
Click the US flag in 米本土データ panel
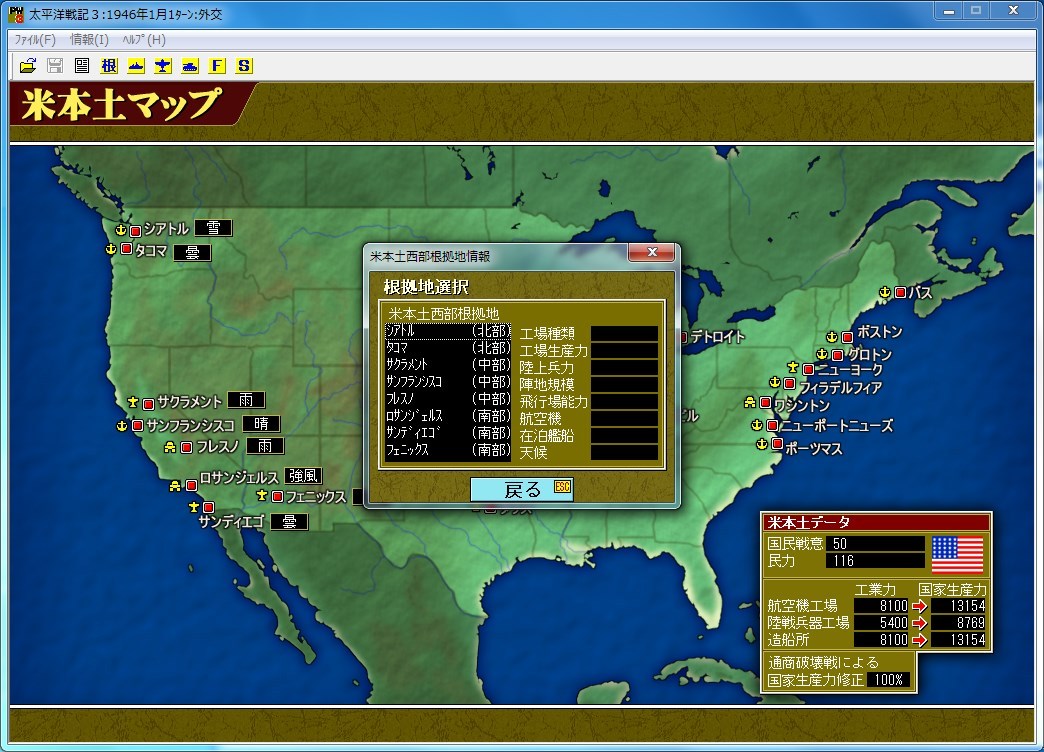[x=957, y=555]
